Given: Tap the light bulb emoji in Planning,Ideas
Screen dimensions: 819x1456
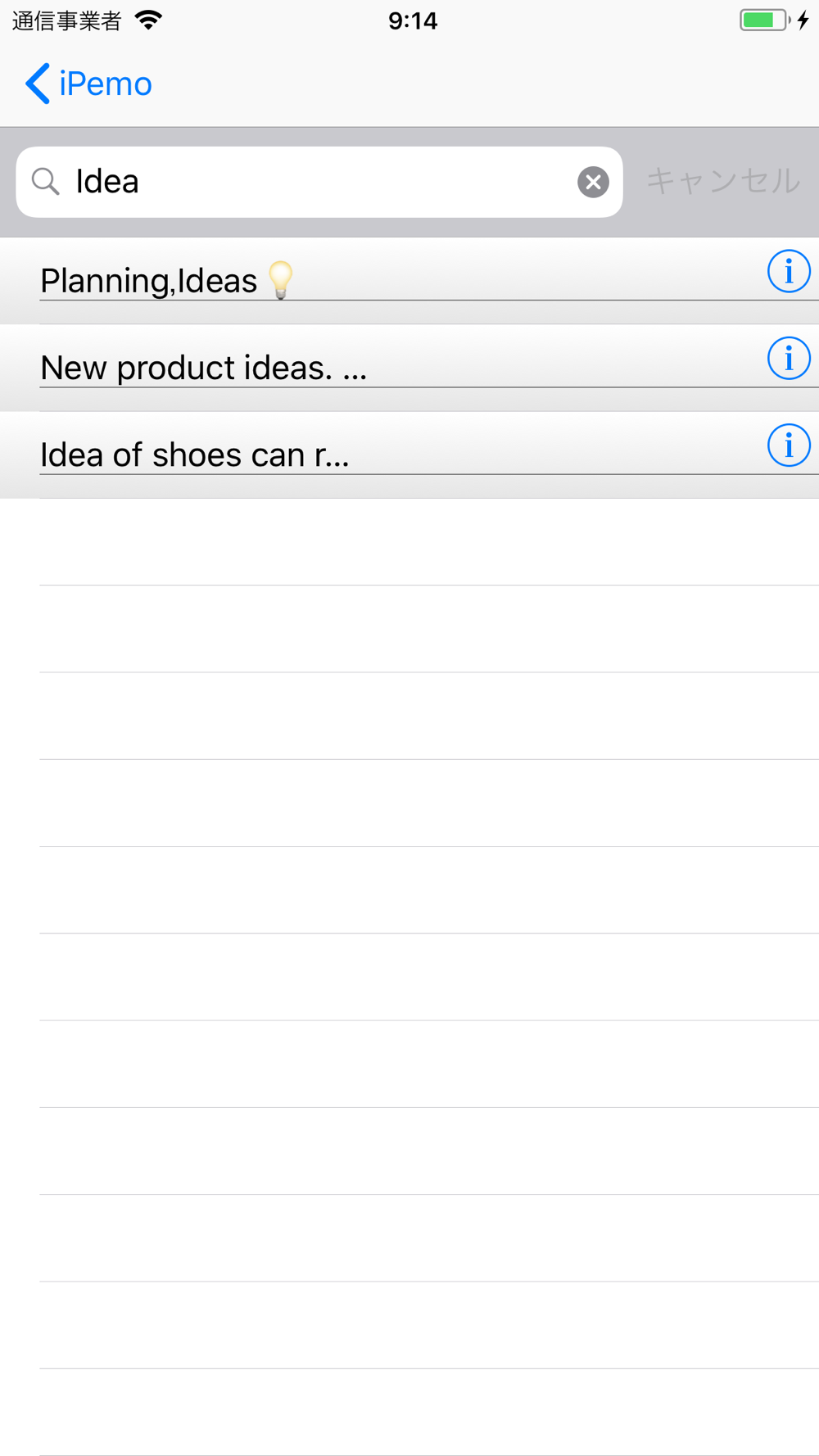Looking at the screenshot, I should [x=280, y=280].
